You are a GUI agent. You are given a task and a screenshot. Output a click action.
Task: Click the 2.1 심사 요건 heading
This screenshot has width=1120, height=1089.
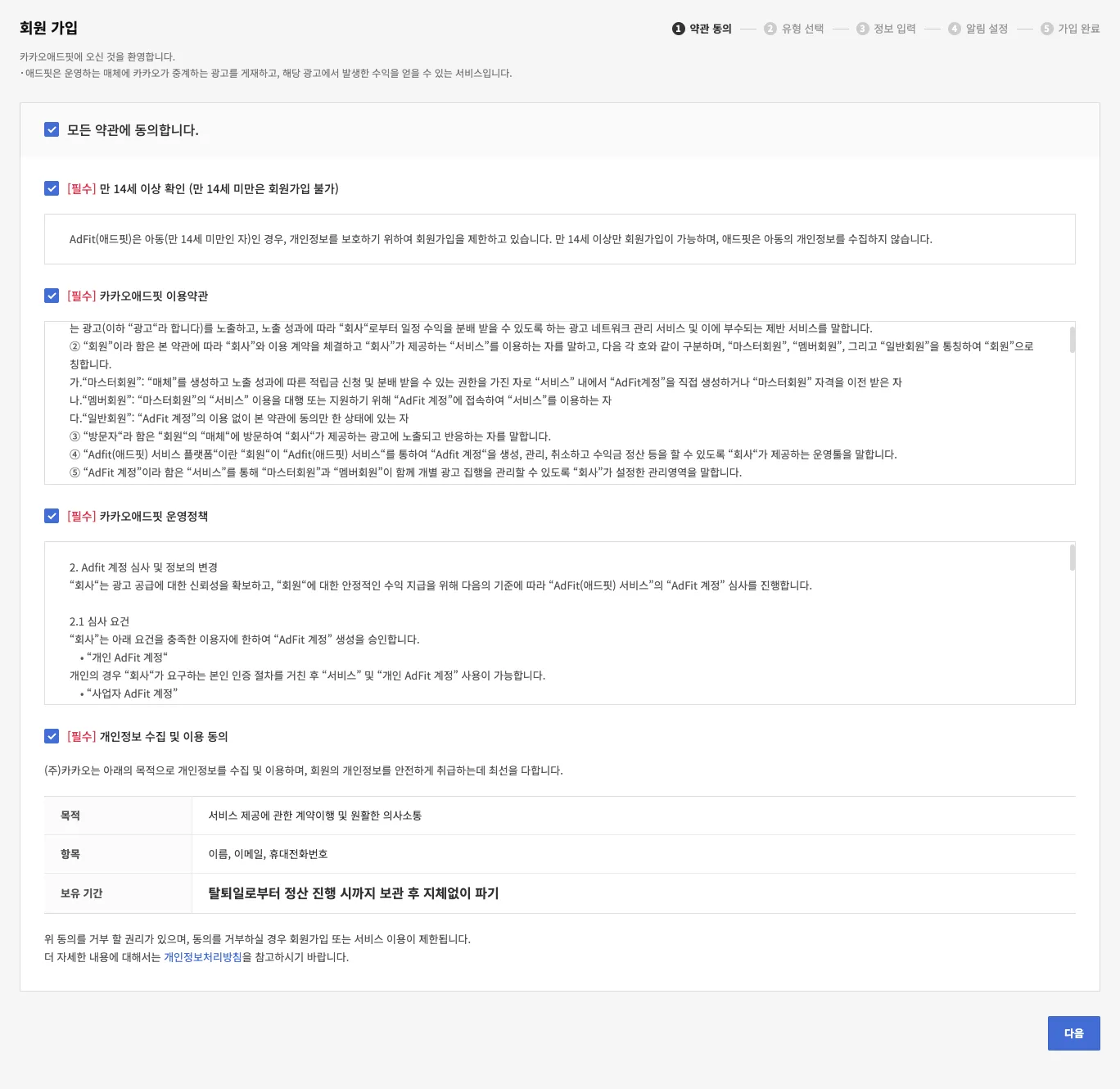click(x=99, y=621)
